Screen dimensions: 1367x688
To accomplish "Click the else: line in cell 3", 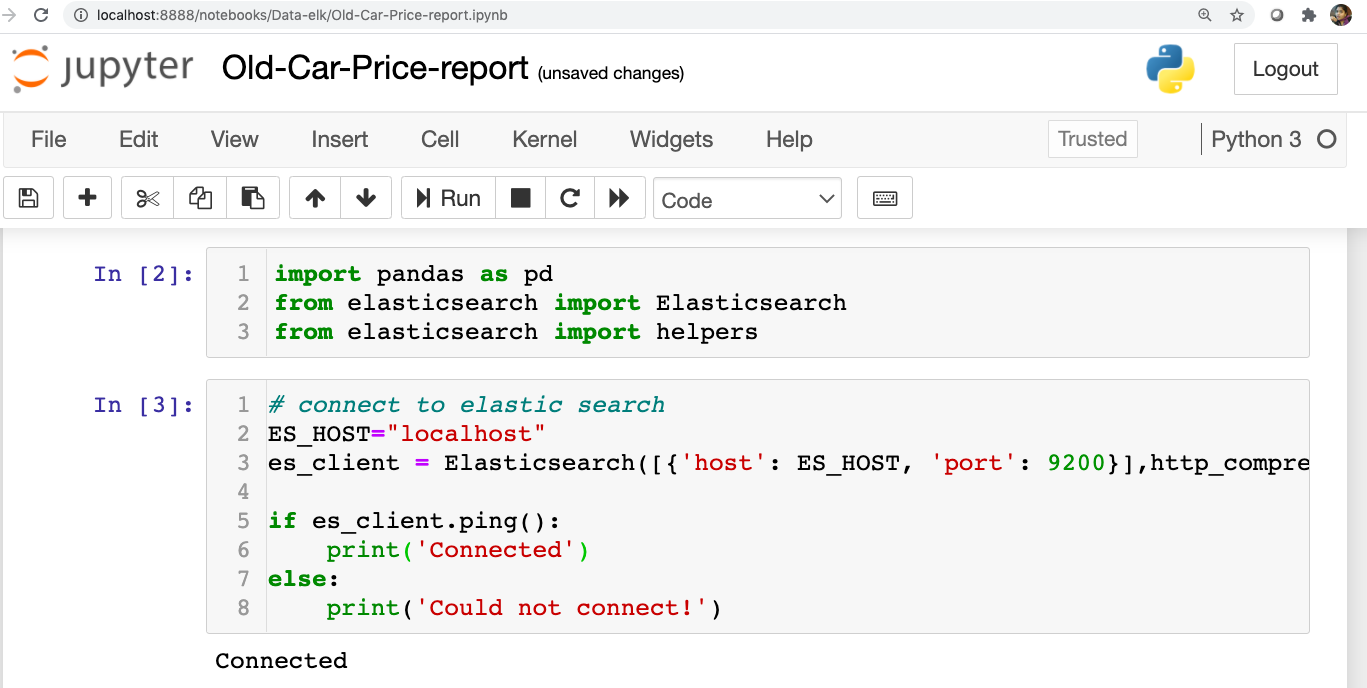I will (304, 579).
